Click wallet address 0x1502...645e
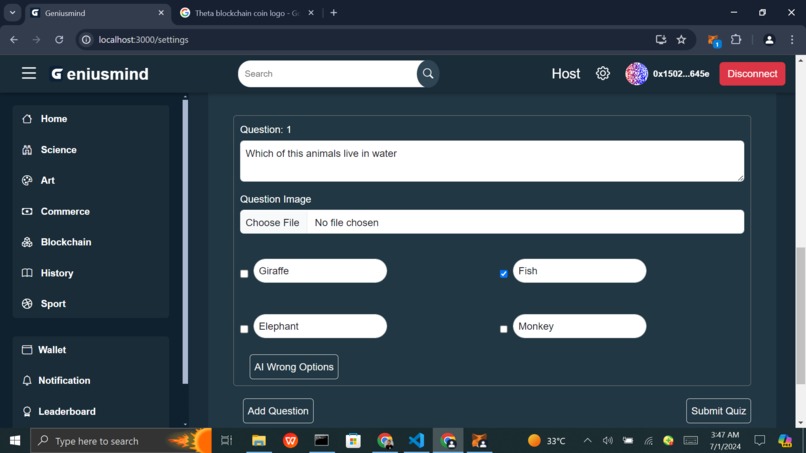This screenshot has width=806, height=453. [681, 74]
